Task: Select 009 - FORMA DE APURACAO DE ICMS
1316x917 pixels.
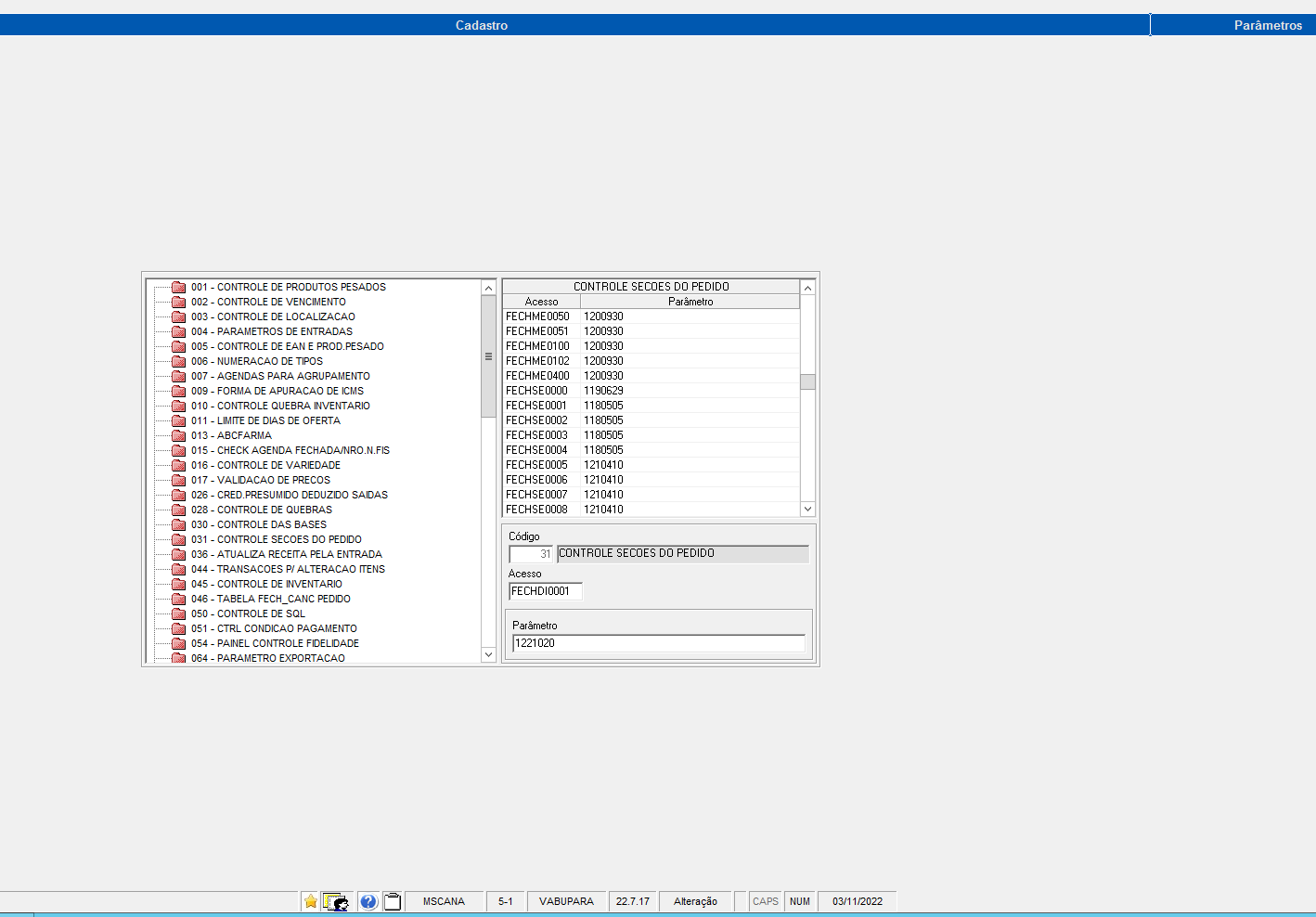Action: 277,391
